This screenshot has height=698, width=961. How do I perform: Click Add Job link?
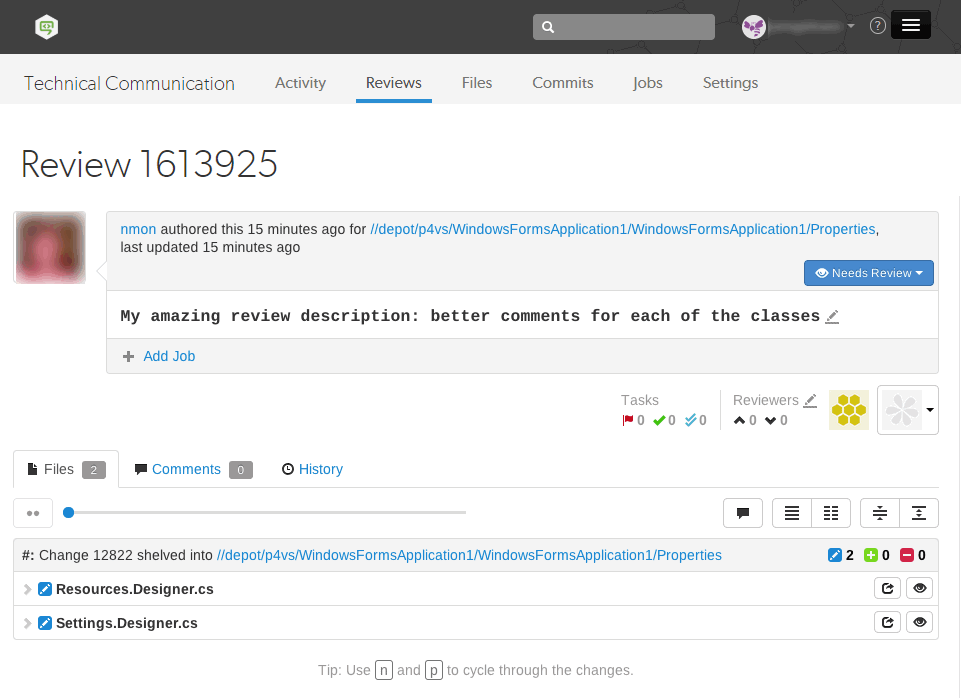169,356
